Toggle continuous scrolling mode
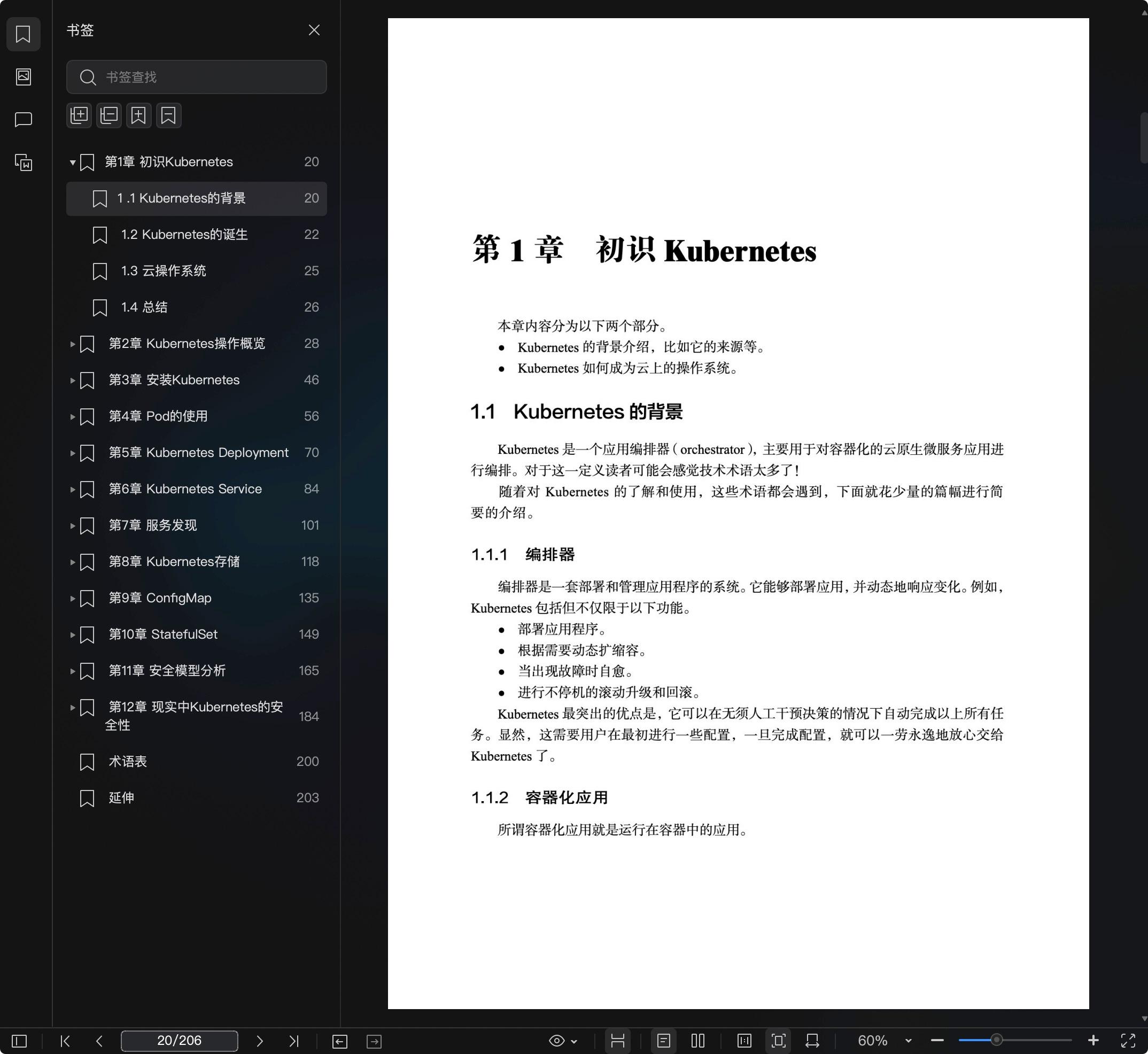The height and width of the screenshot is (1054, 1148). tap(618, 1041)
